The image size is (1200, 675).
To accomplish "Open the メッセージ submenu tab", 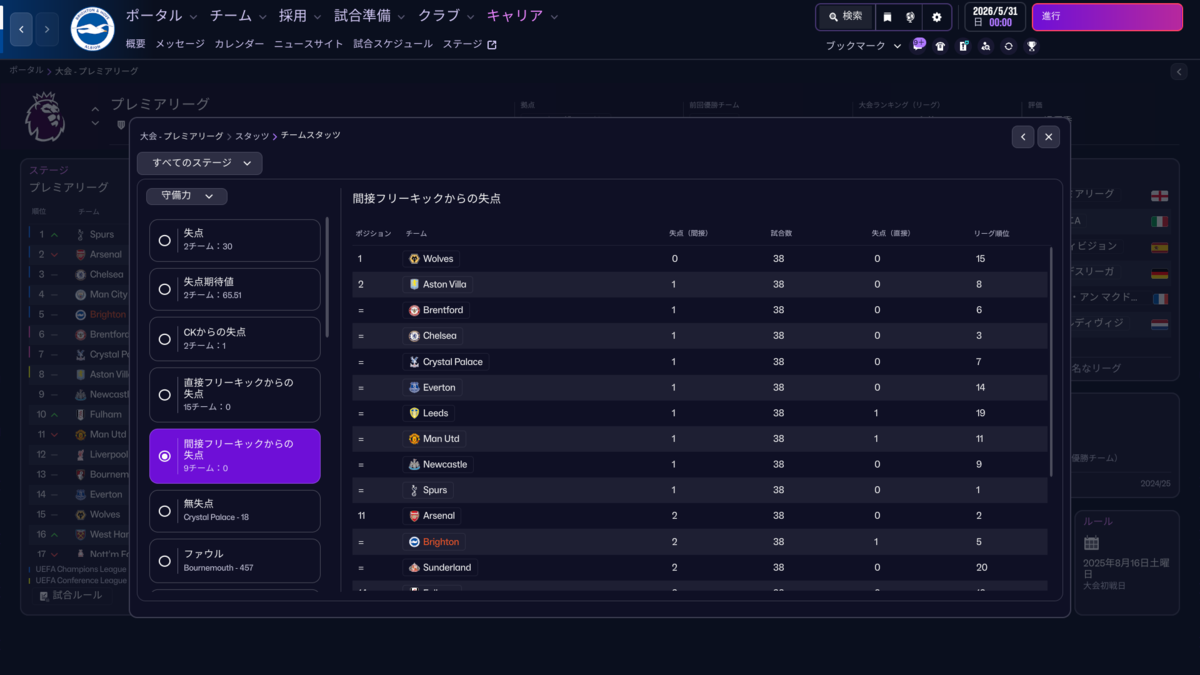I will pos(180,45).
